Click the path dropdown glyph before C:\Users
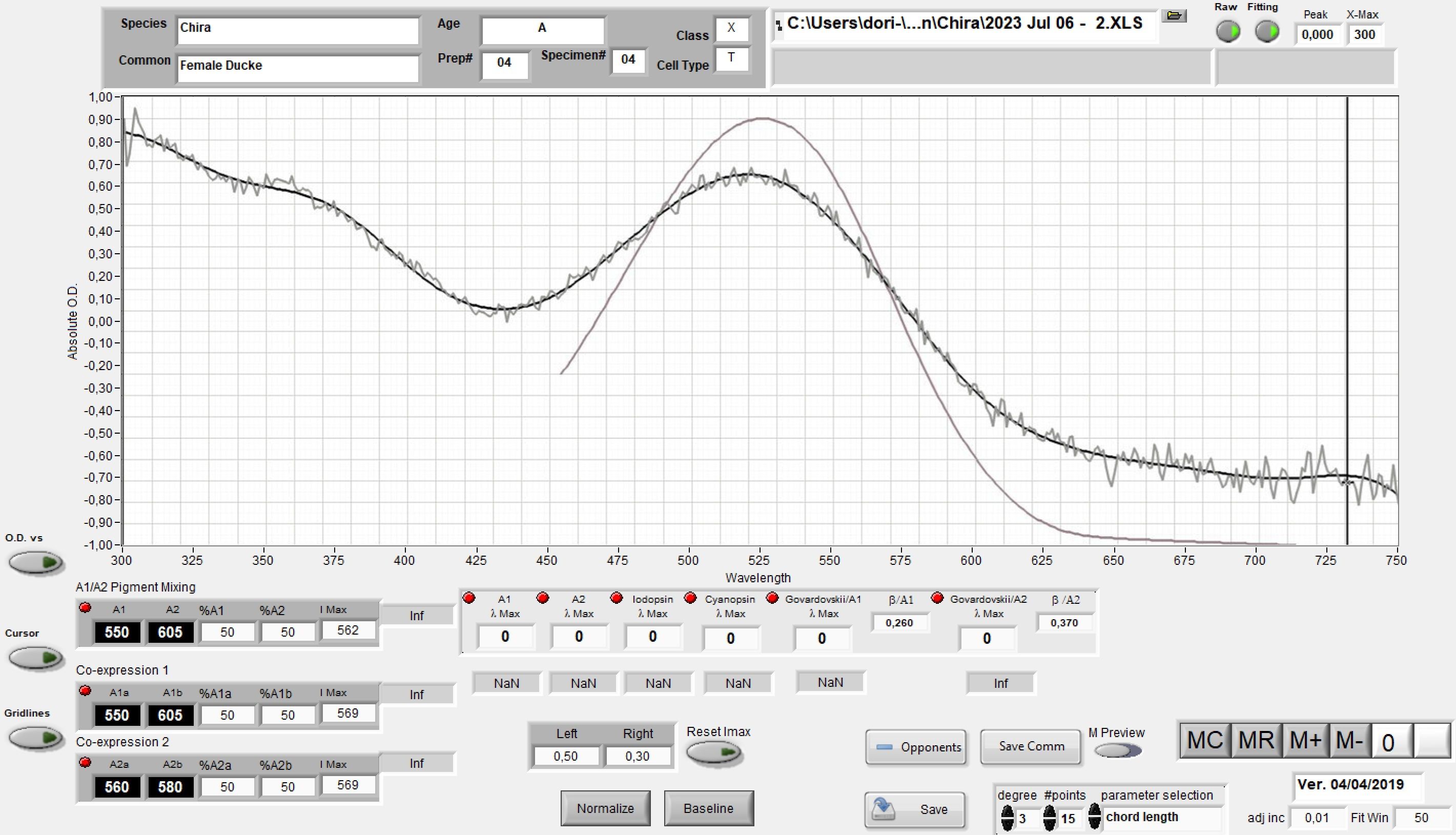This screenshot has width=1456, height=835. pyautogui.click(x=778, y=25)
